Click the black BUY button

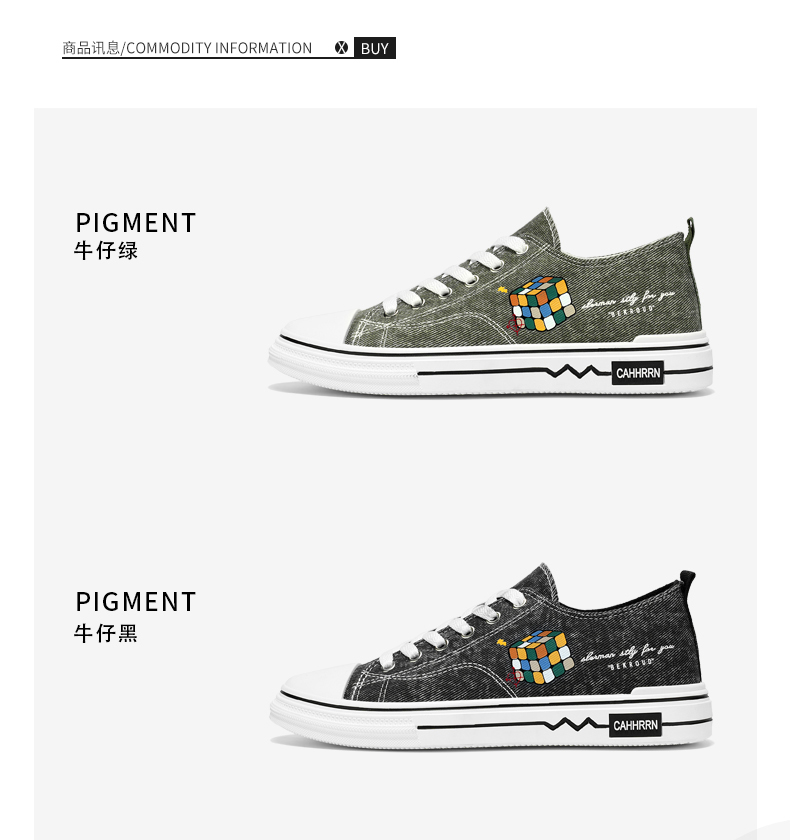(374, 48)
